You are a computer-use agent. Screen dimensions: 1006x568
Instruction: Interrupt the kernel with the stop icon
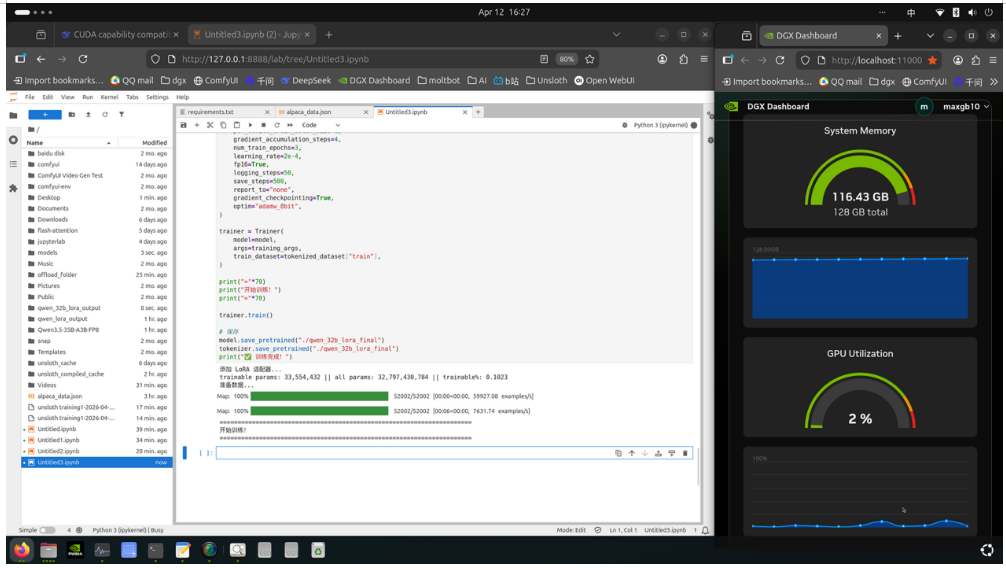(x=263, y=125)
